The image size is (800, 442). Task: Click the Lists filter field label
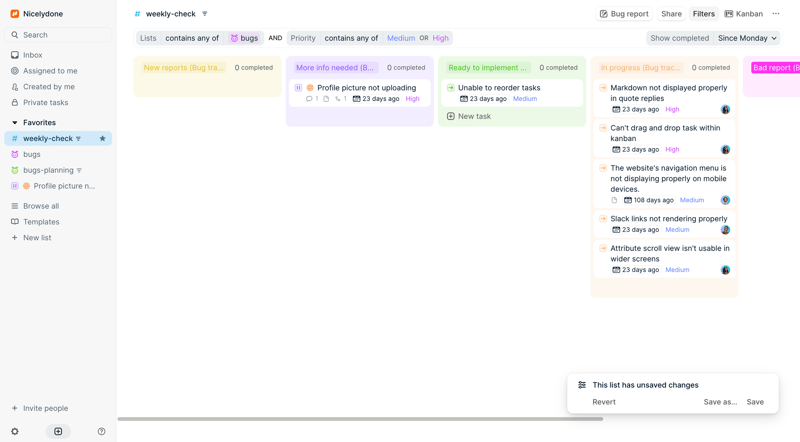point(148,38)
